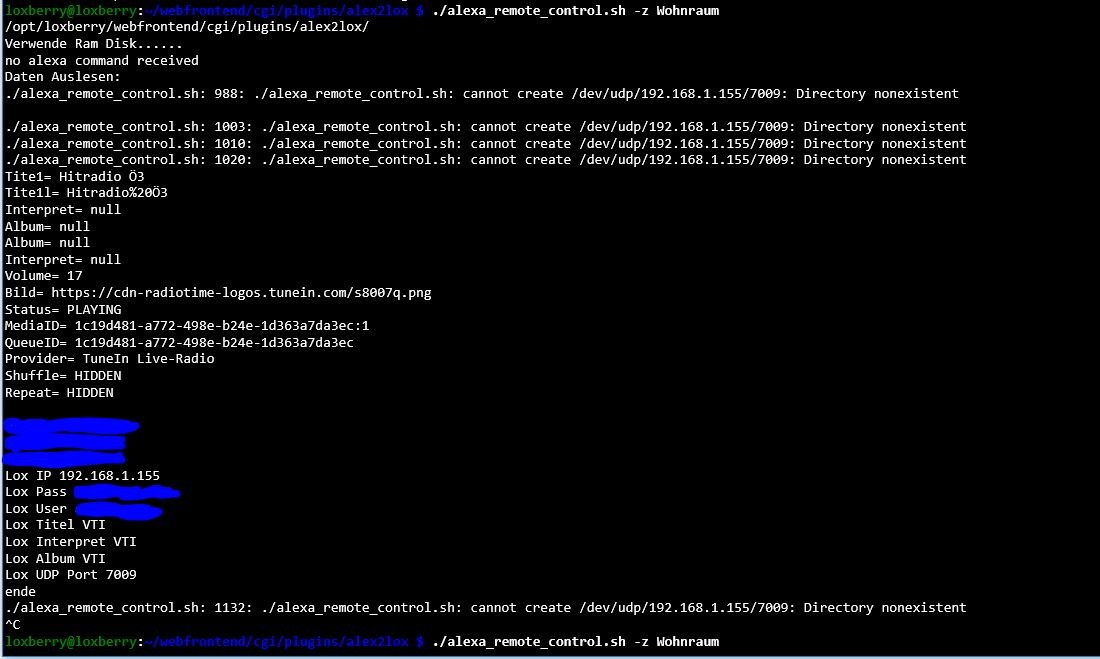Click the '/opt/loxberry/webfrontend/cgi/plugins/alex2lox/' path line

187,27
